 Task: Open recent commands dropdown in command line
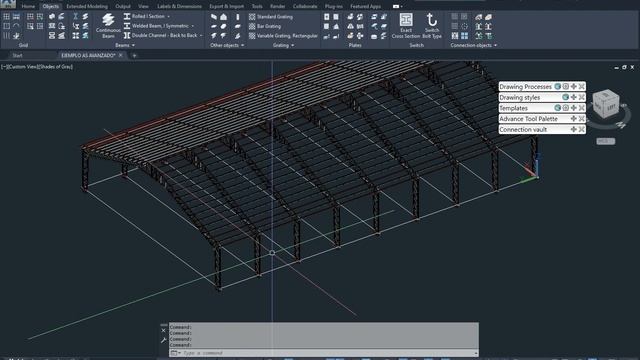176,353
